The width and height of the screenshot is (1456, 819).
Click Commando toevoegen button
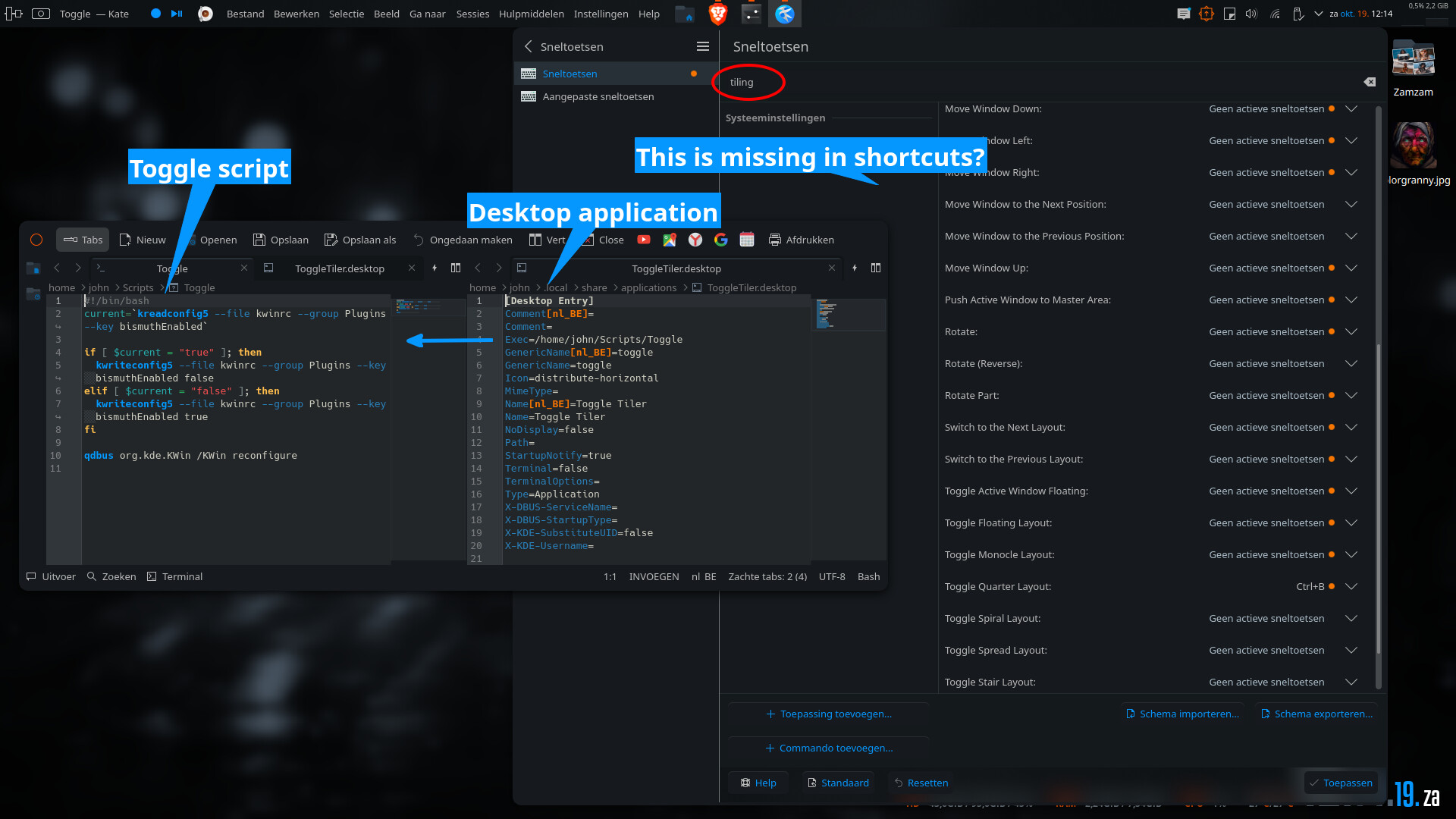(829, 748)
